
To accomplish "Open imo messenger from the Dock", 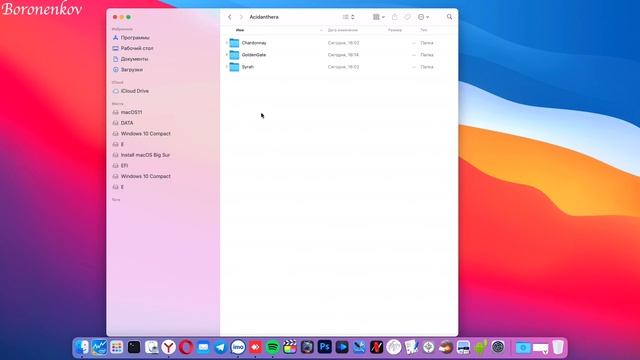I will [x=238, y=347].
